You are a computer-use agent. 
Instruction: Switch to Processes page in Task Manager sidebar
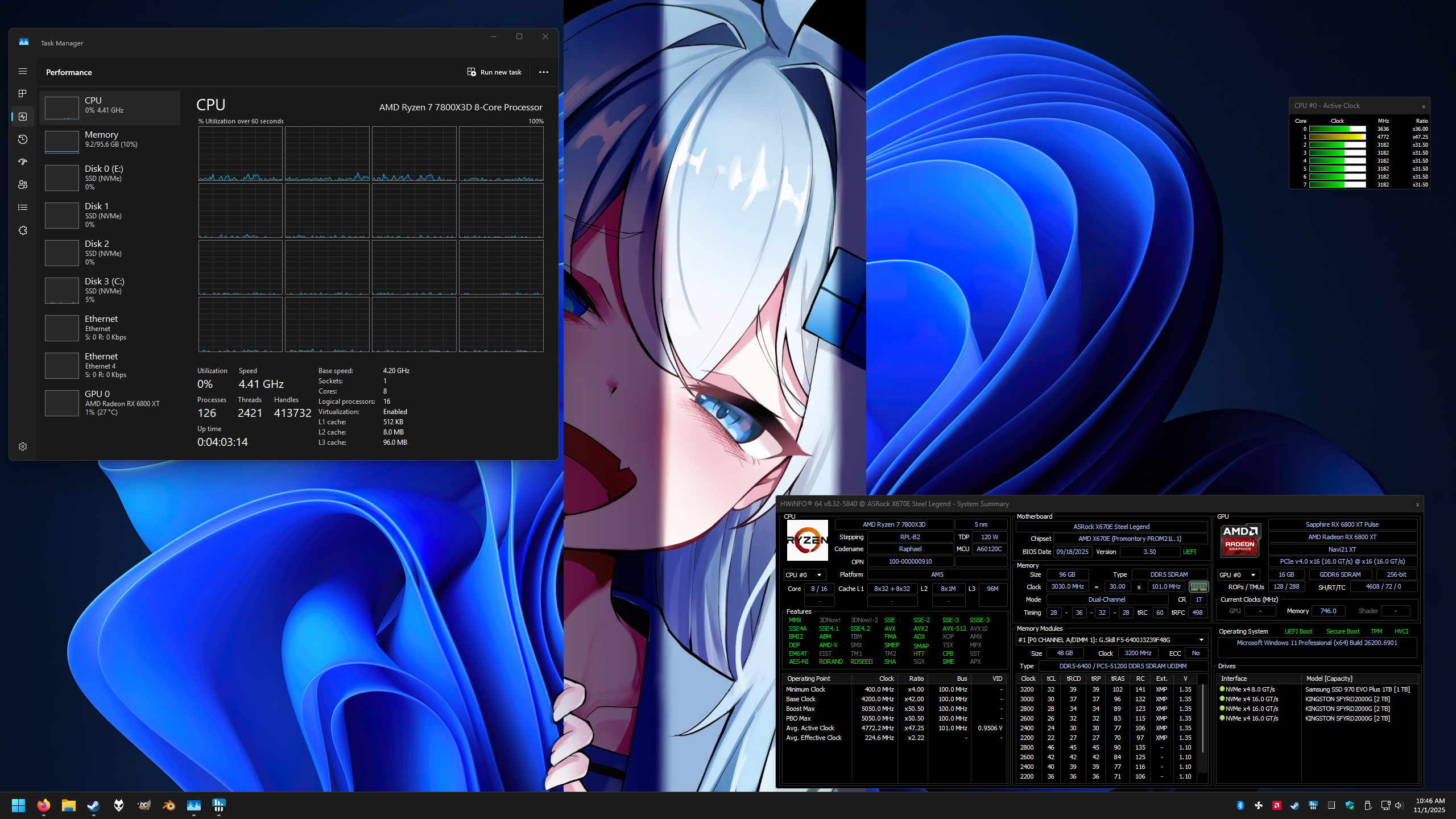[x=23, y=93]
